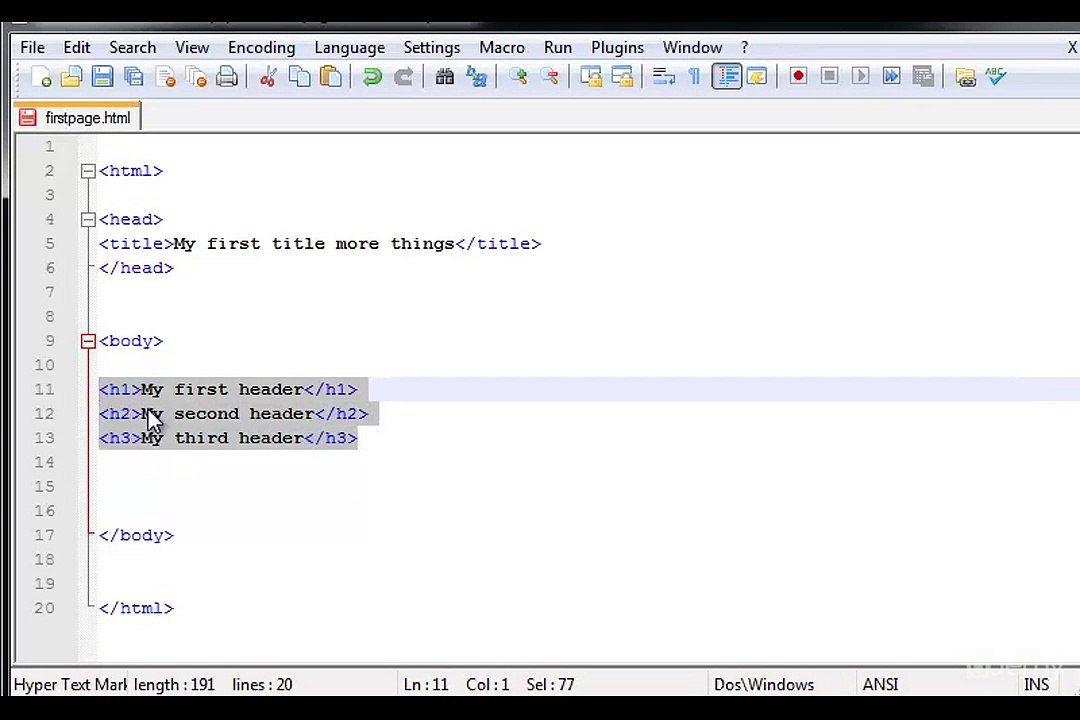
Task: Click the </html> closing tag
Action: pyautogui.click(x=136, y=608)
